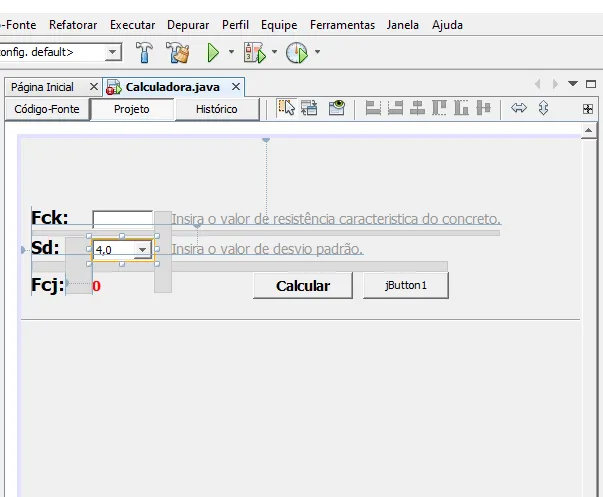The image size is (603, 497).
Task: Select the Fcj: label
Action: (48, 285)
